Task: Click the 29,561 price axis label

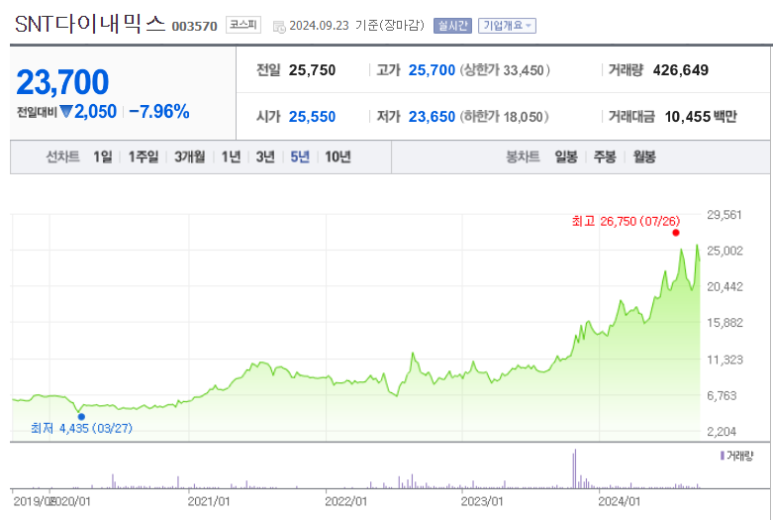Action: click(724, 215)
